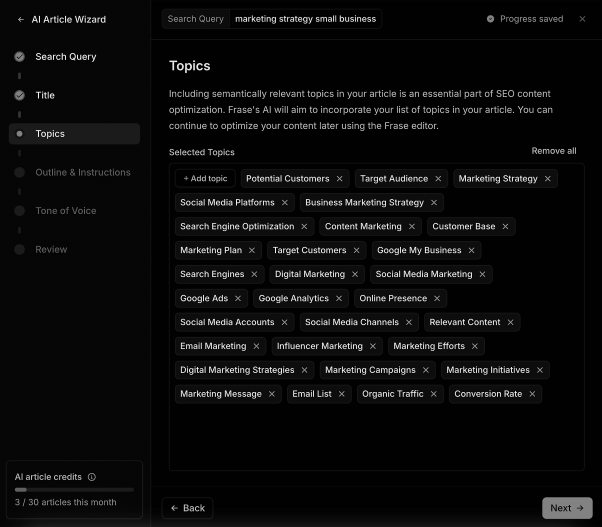Remove the Online Presence topic
This screenshot has width=602, height=527.
coord(437,298)
